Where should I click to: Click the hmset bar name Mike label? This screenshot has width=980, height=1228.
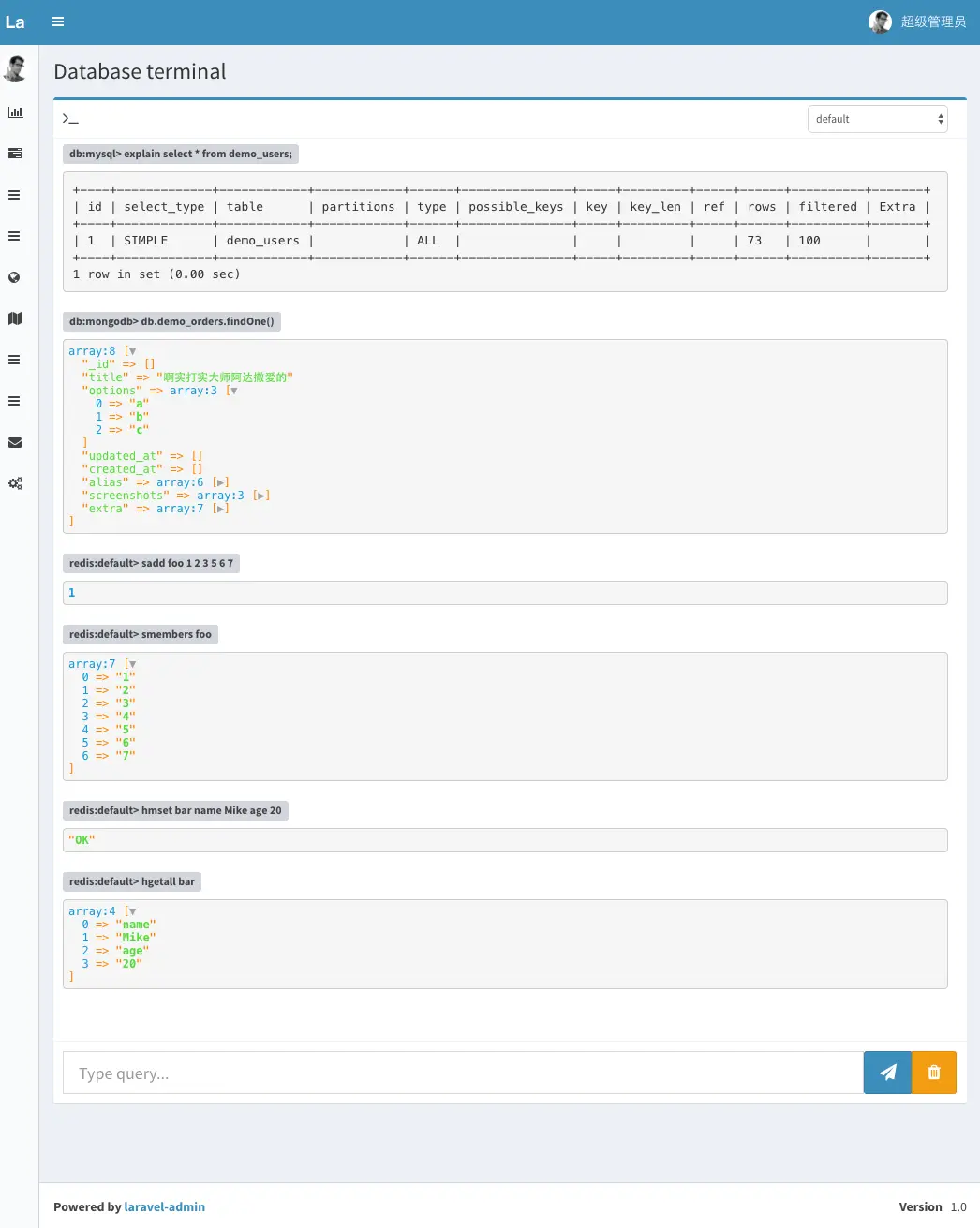(175, 810)
